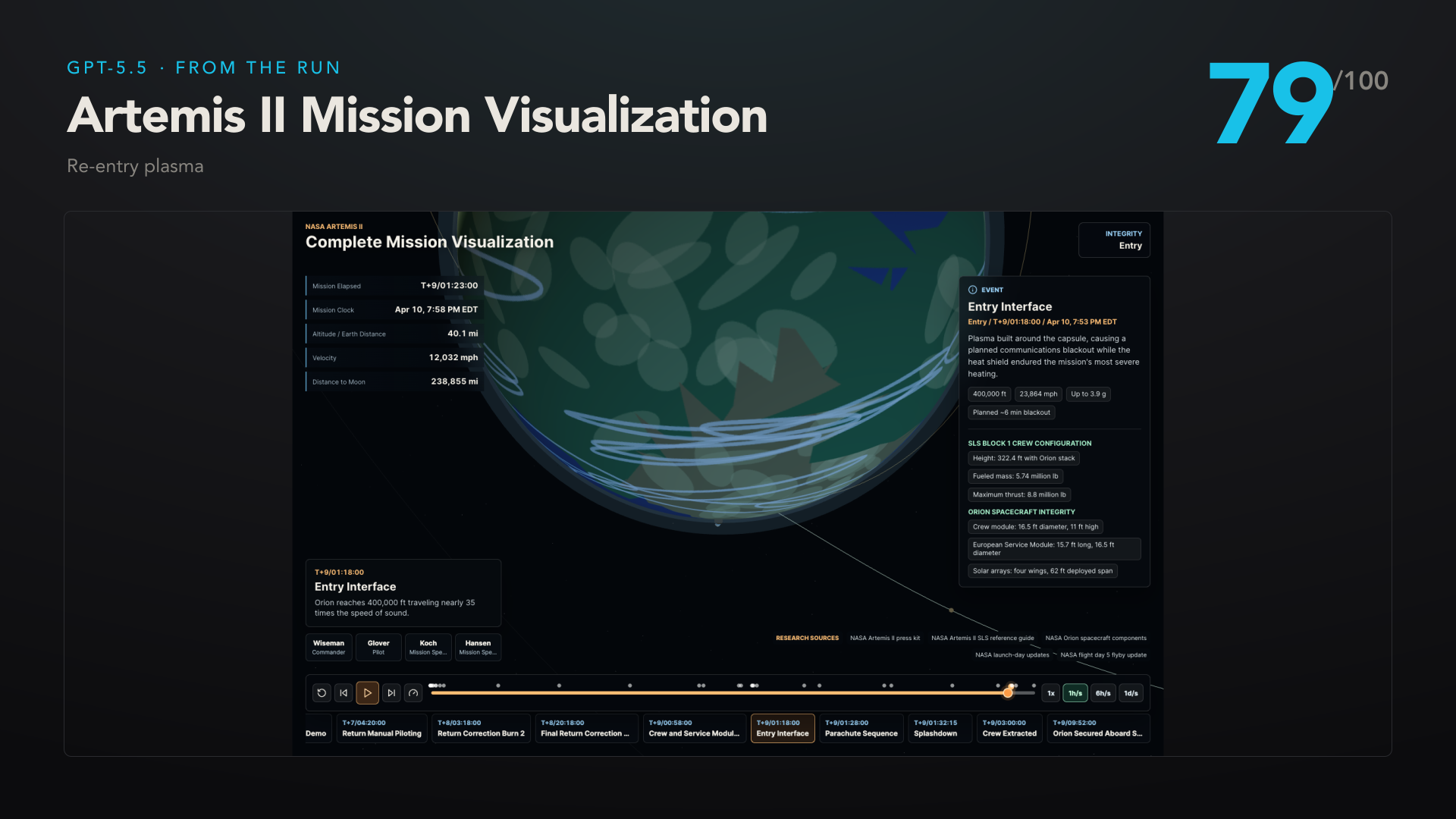Open NASA Artemis II press kit source
Viewport: 1456px width, 819px height.
[x=885, y=638]
